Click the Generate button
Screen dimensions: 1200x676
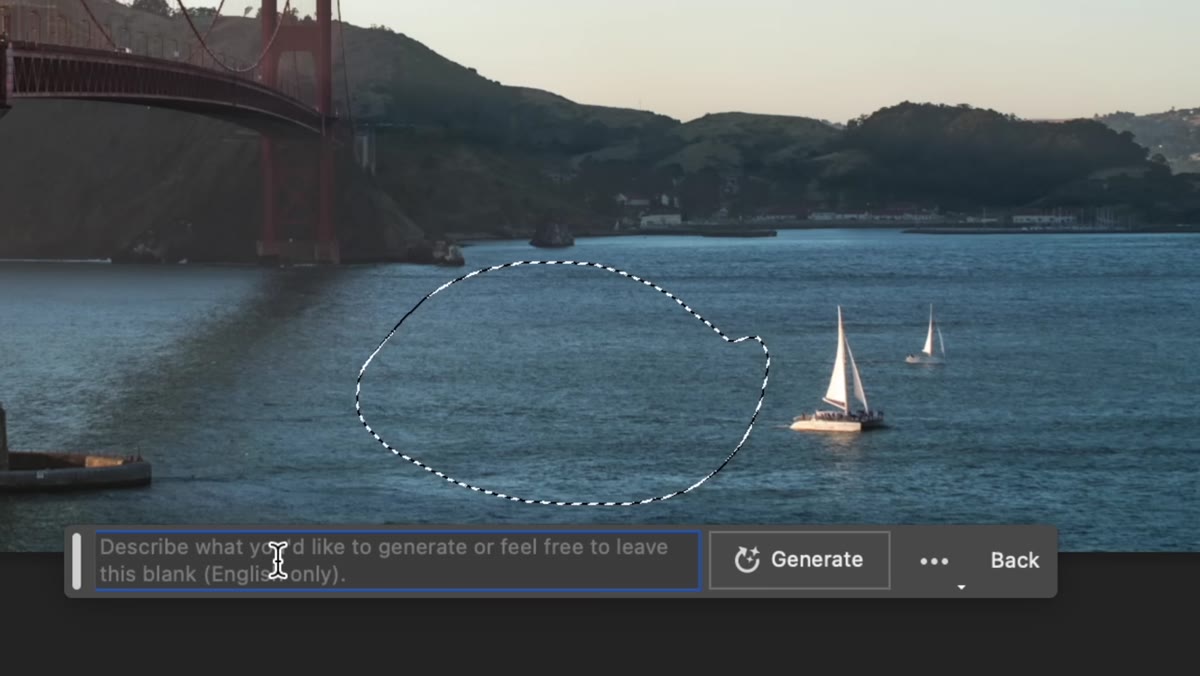tap(799, 560)
